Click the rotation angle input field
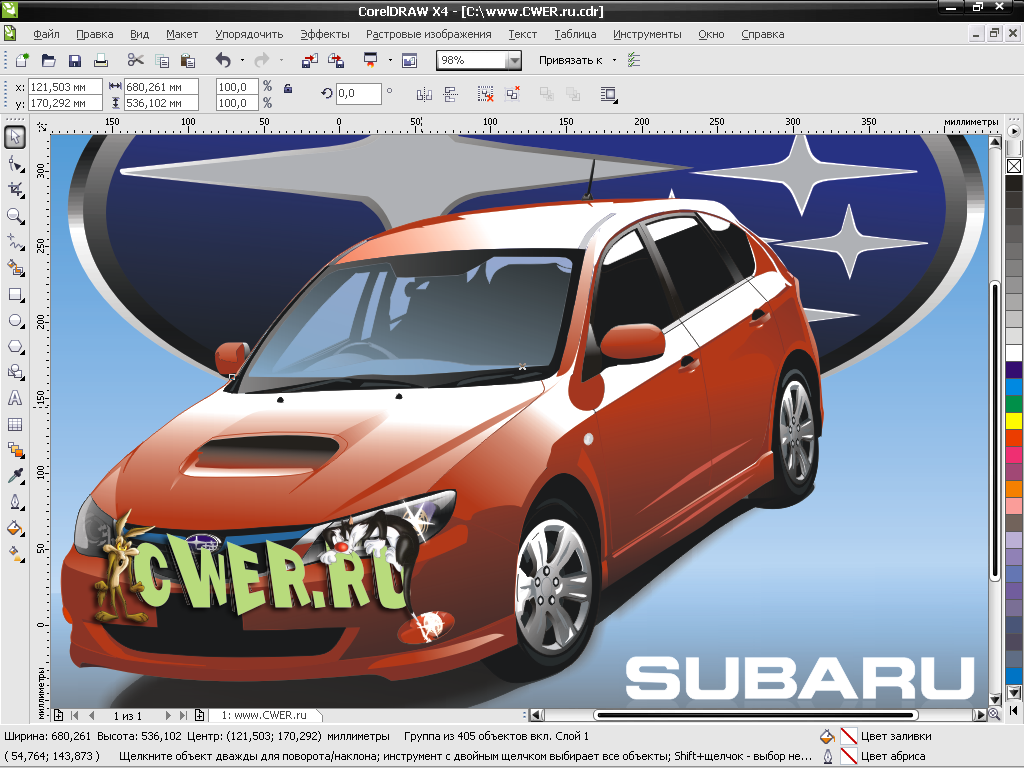Image resolution: width=1024 pixels, height=768 pixels. click(358, 94)
